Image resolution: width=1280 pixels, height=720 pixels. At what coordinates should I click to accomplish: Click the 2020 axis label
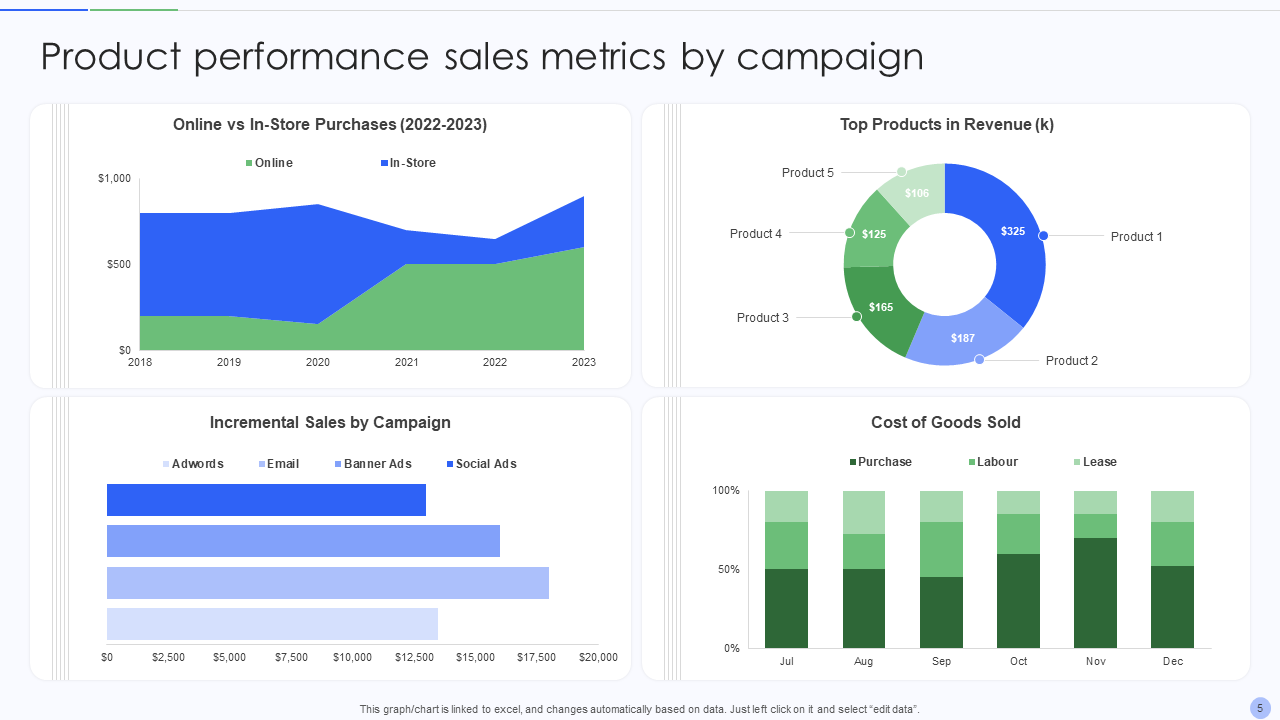[x=318, y=362]
